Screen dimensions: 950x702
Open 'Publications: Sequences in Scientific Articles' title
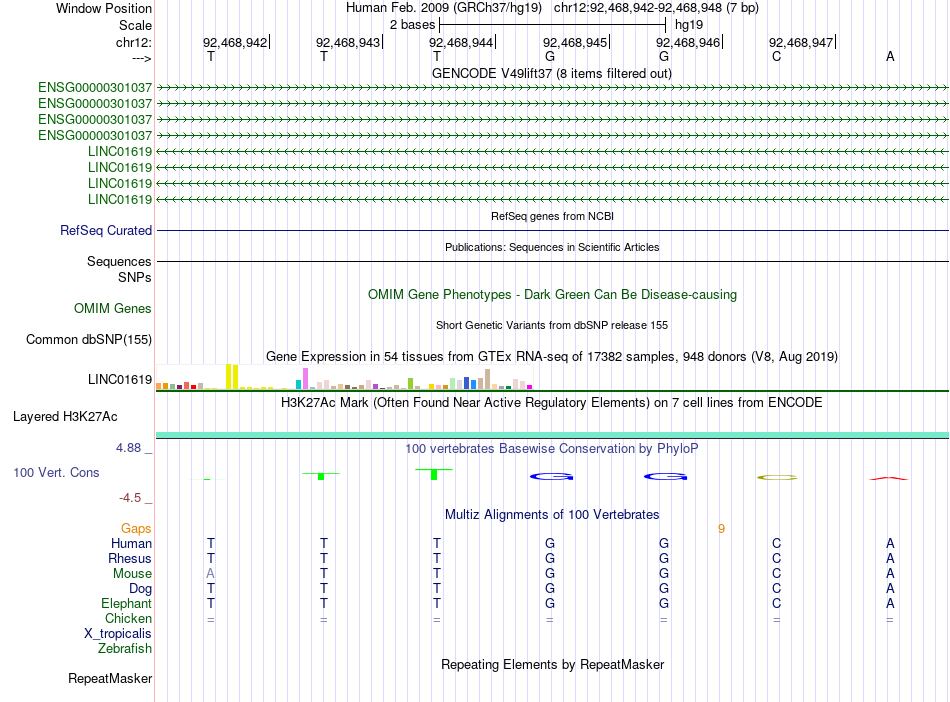tap(552, 247)
